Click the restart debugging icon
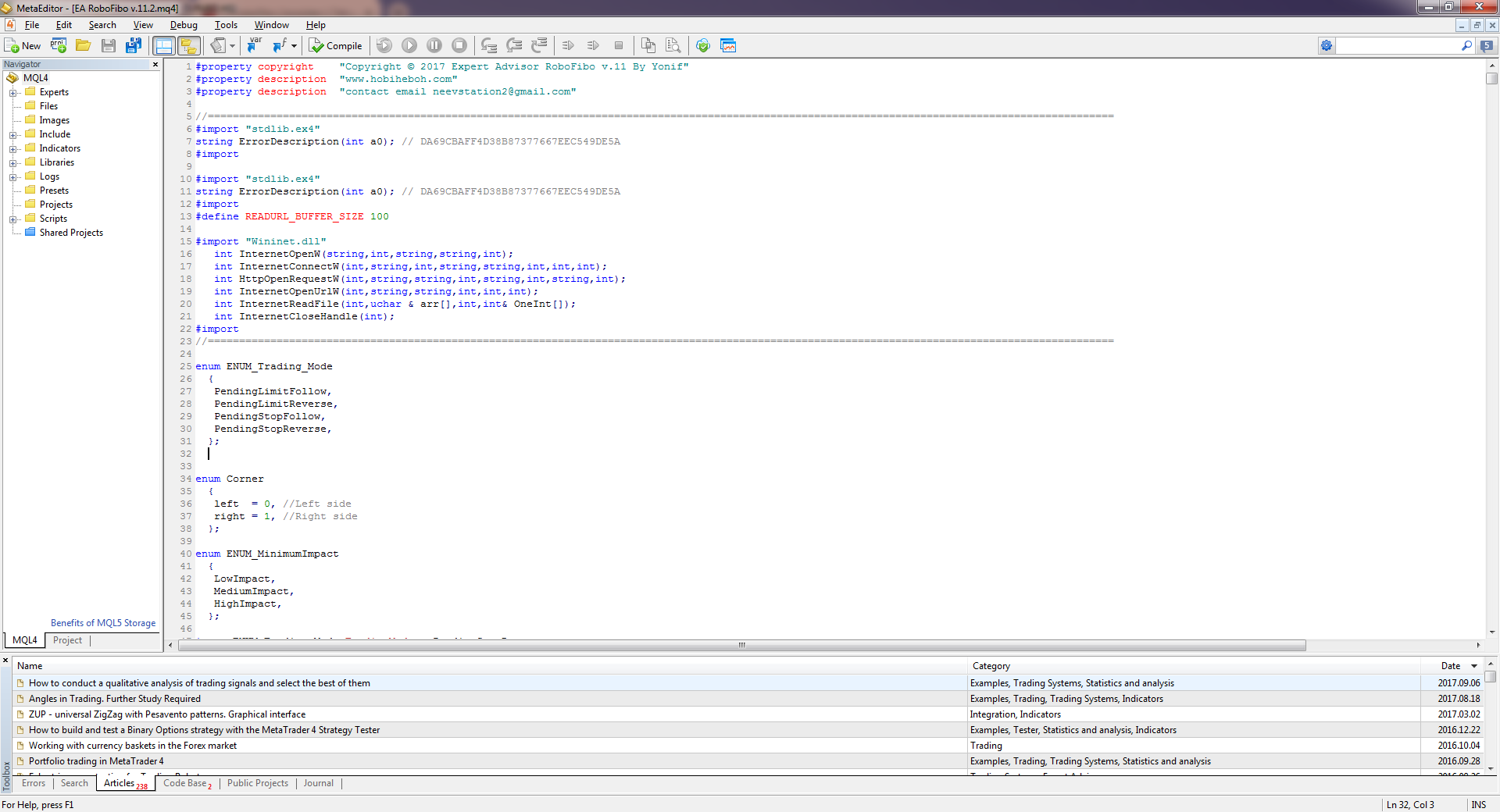This screenshot has height=812, width=1500. coord(384,45)
